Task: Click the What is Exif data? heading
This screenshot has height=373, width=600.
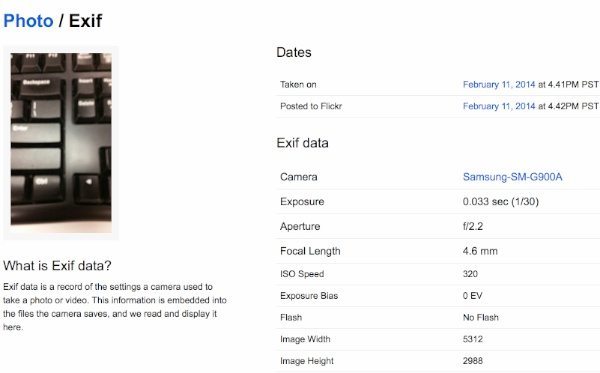Action: pos(57,265)
